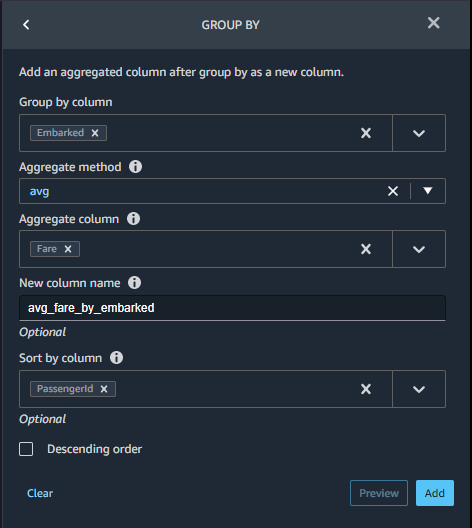472x528 pixels.
Task: Clear the avg aggregate method
Action: tap(393, 191)
